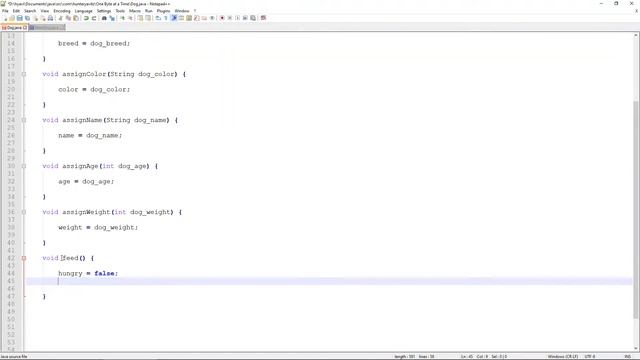Open the Settings menu
The image size is (640, 360).
(104, 11)
